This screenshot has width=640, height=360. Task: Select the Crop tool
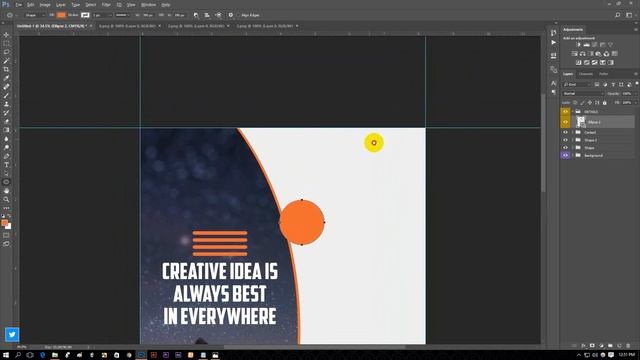(x=6, y=69)
